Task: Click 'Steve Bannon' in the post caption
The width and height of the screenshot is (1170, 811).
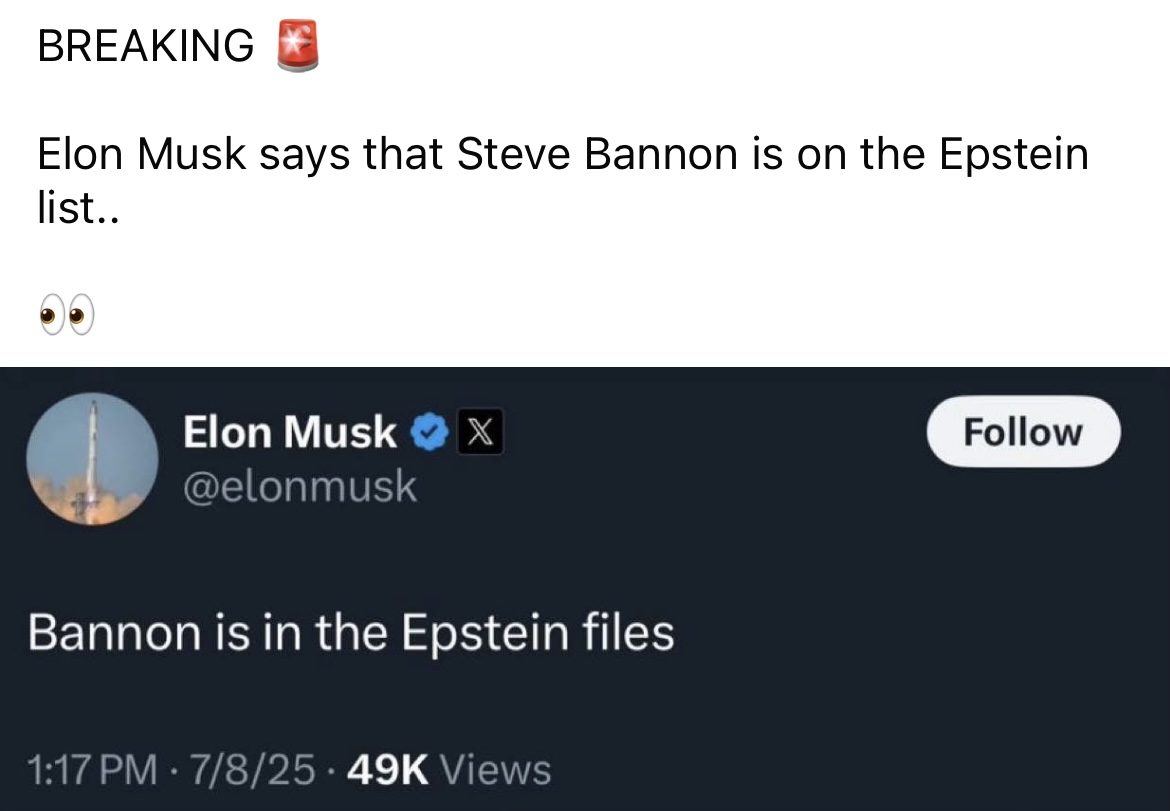Action: click(597, 154)
